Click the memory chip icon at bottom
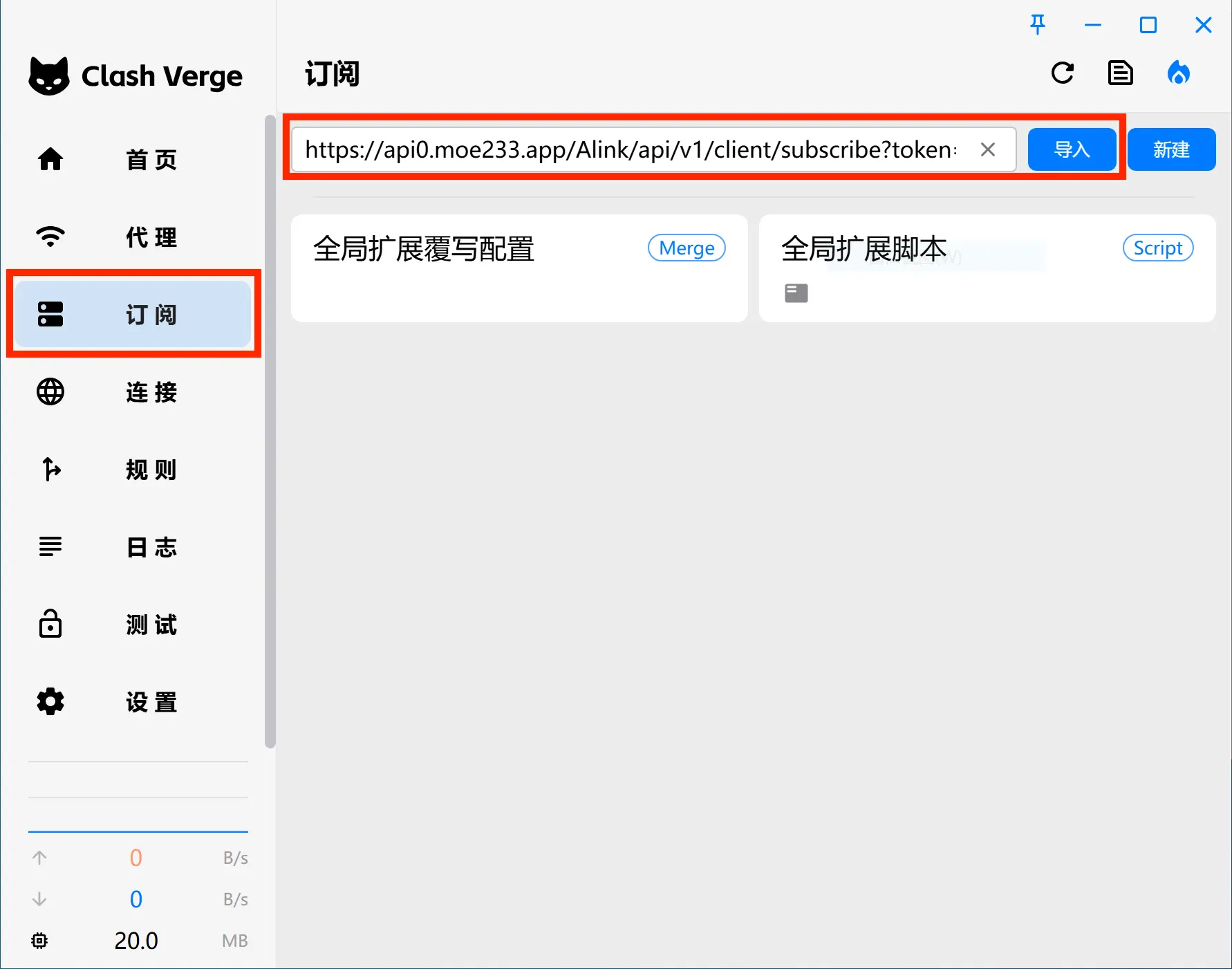1232x969 pixels. point(39,941)
